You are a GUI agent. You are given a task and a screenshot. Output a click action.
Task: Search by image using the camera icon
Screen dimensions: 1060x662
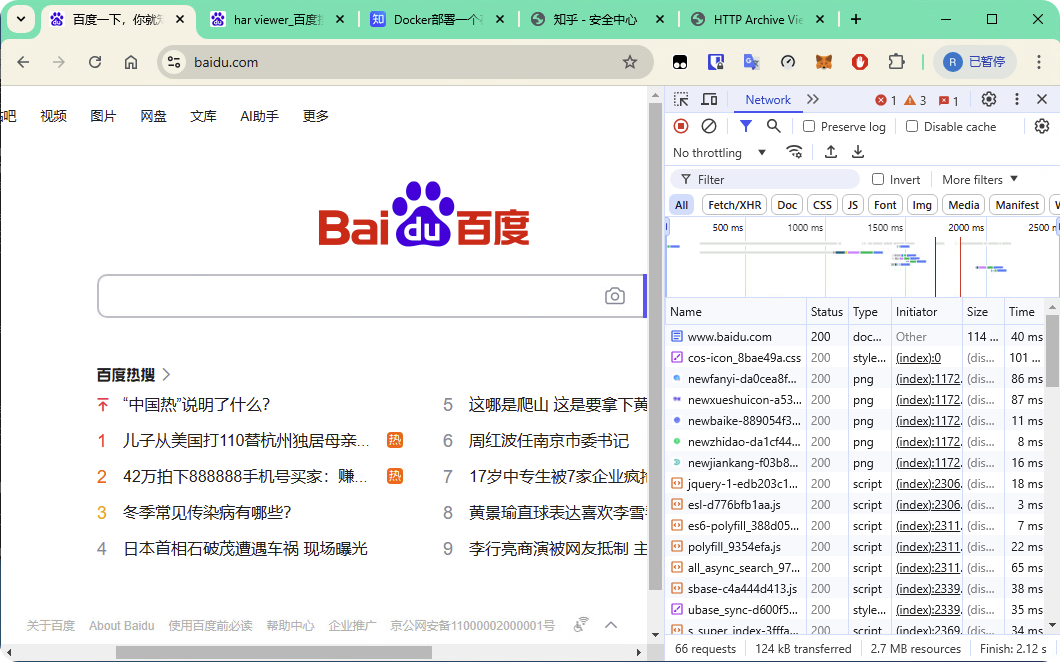point(615,296)
